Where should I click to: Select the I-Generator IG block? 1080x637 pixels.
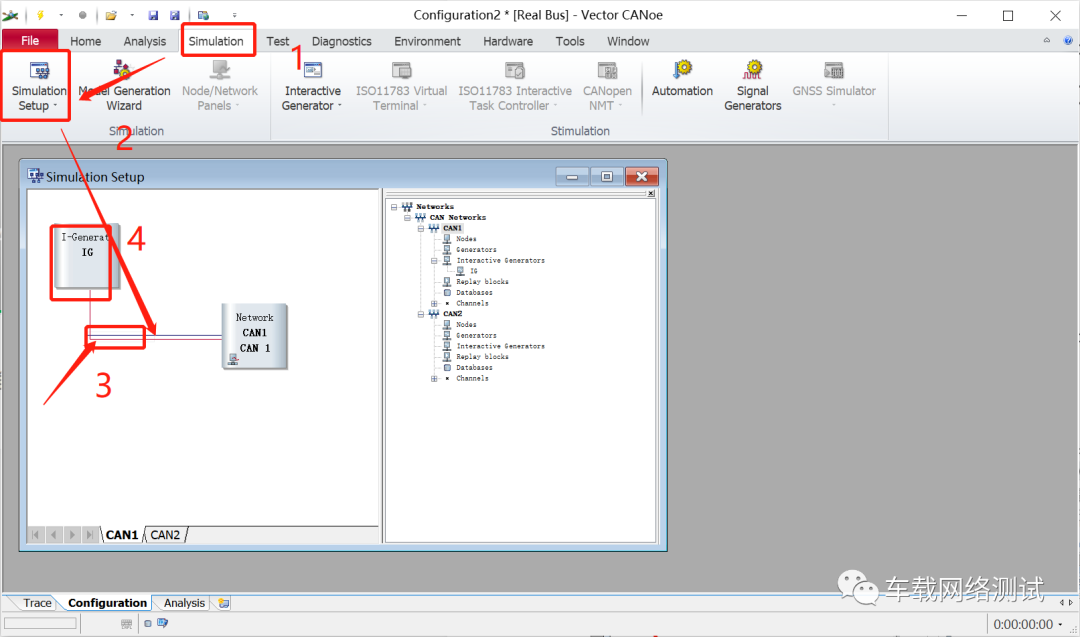coord(86,256)
